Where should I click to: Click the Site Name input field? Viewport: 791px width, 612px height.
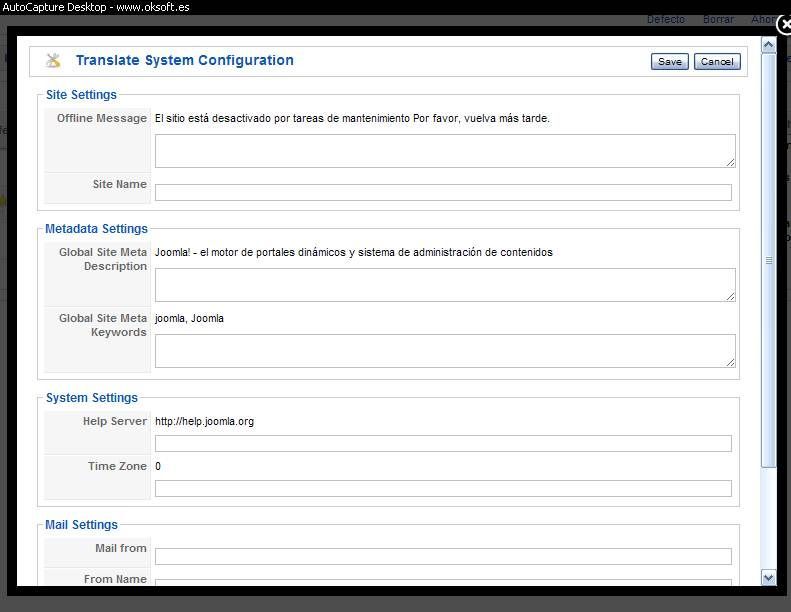click(x=443, y=192)
